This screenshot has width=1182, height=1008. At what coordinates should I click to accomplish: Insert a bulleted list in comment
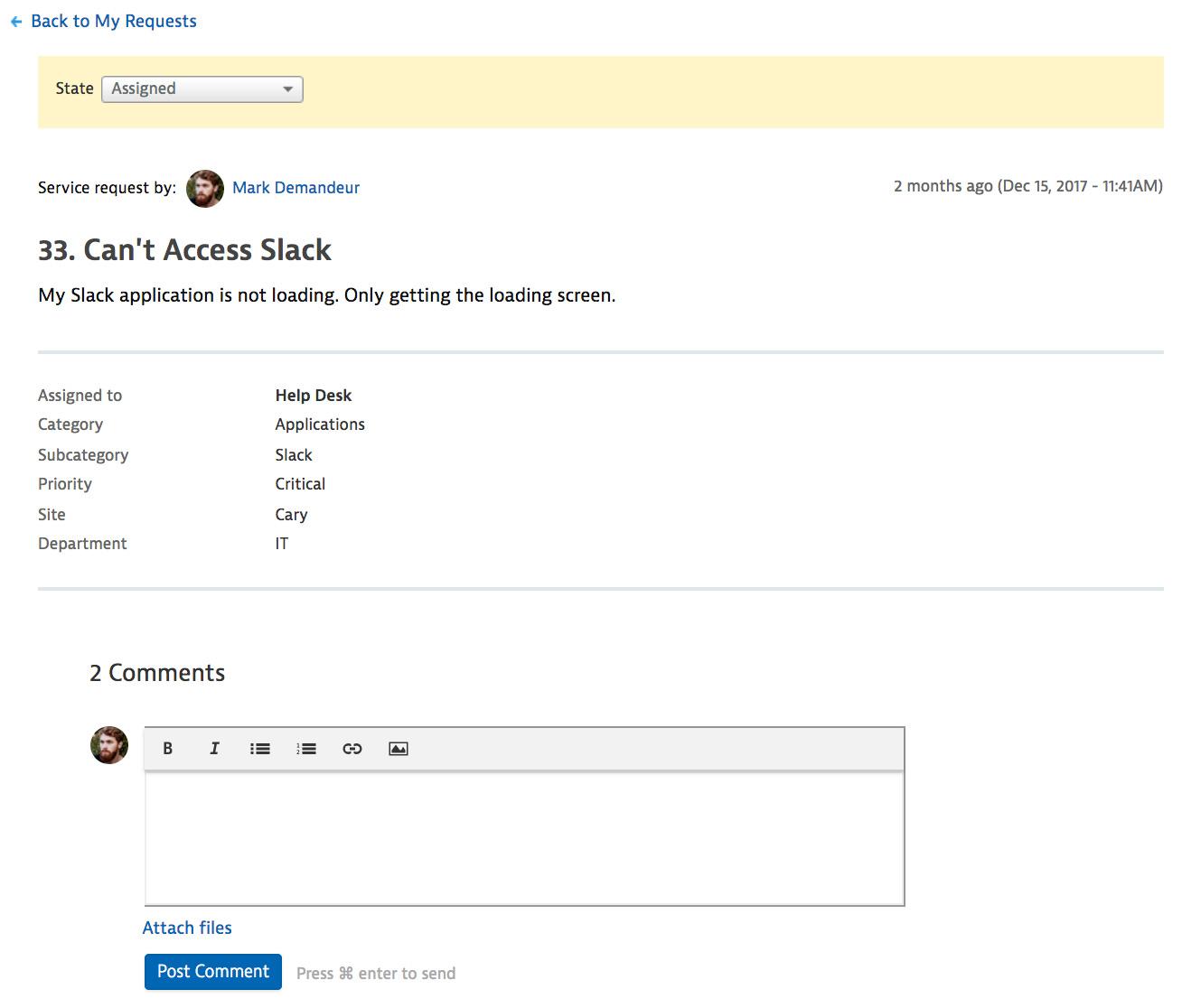click(x=260, y=749)
